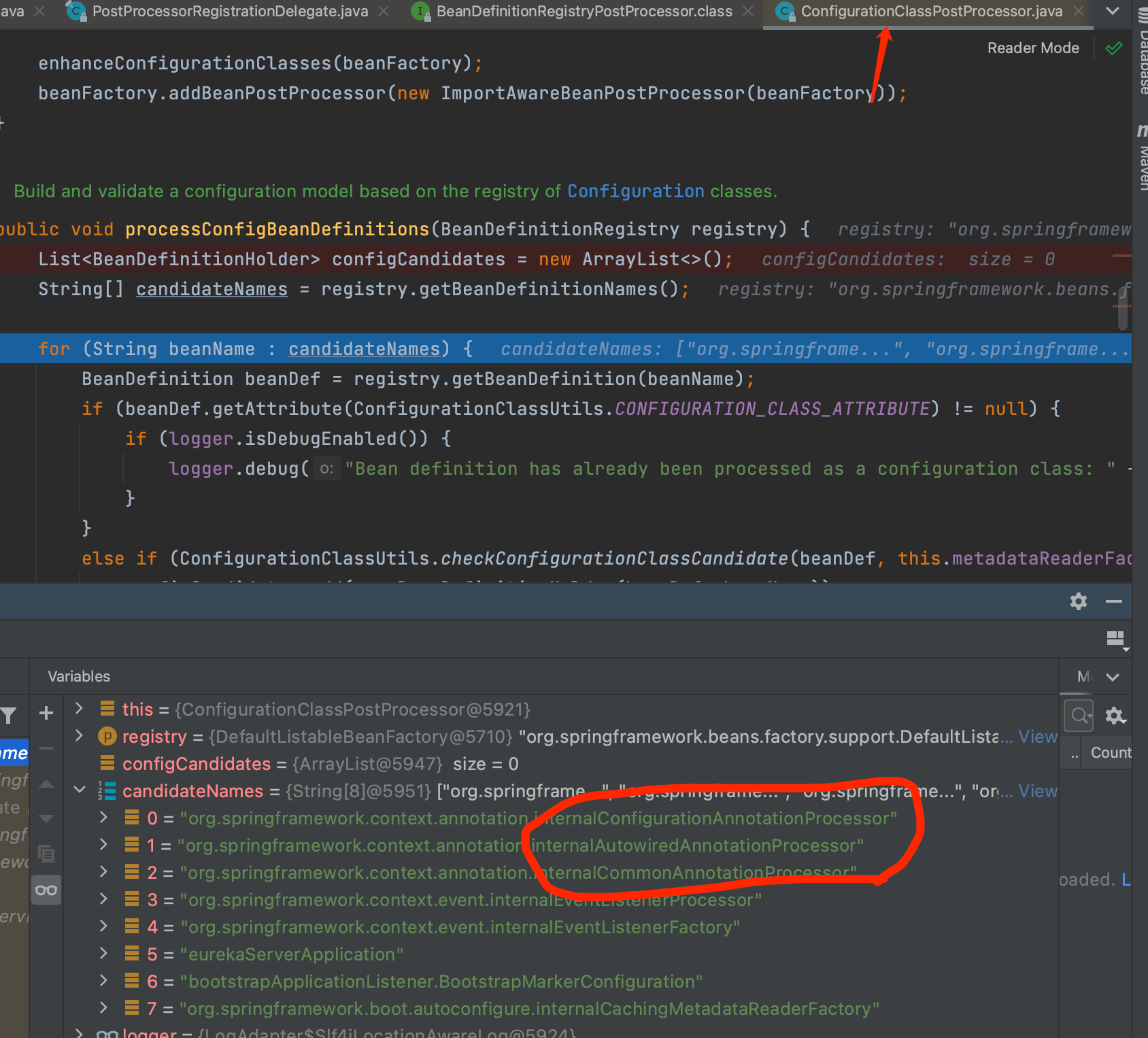The width and height of the screenshot is (1148, 1038).
Task: Click Count column header
Action: click(1111, 752)
